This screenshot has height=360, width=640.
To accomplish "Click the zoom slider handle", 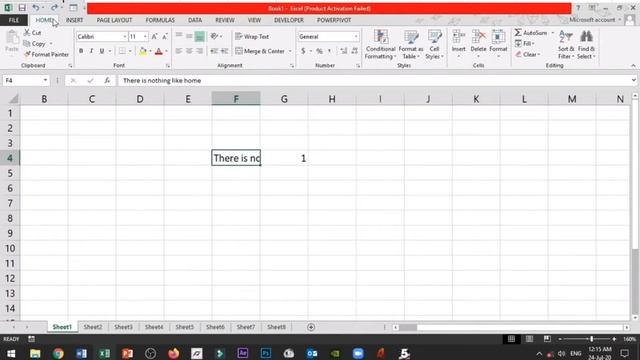I will 591,339.
